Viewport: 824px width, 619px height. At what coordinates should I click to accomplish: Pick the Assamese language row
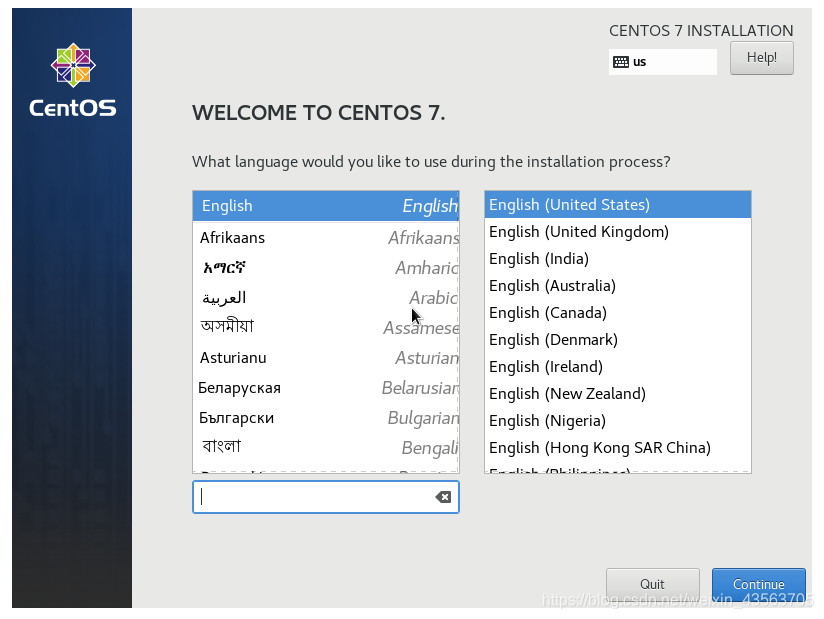pyautogui.click(x=326, y=327)
